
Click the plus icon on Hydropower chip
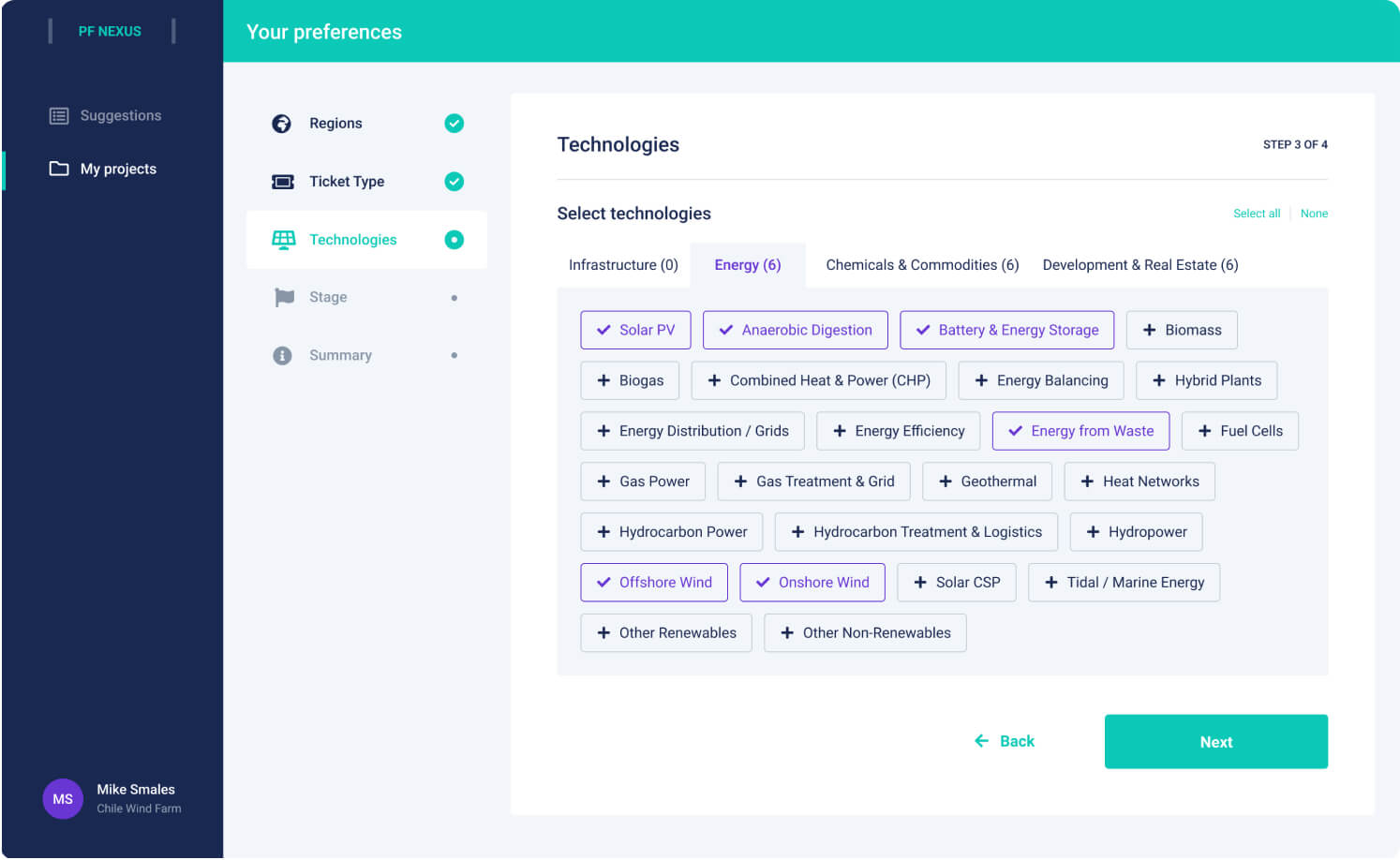(x=1093, y=532)
